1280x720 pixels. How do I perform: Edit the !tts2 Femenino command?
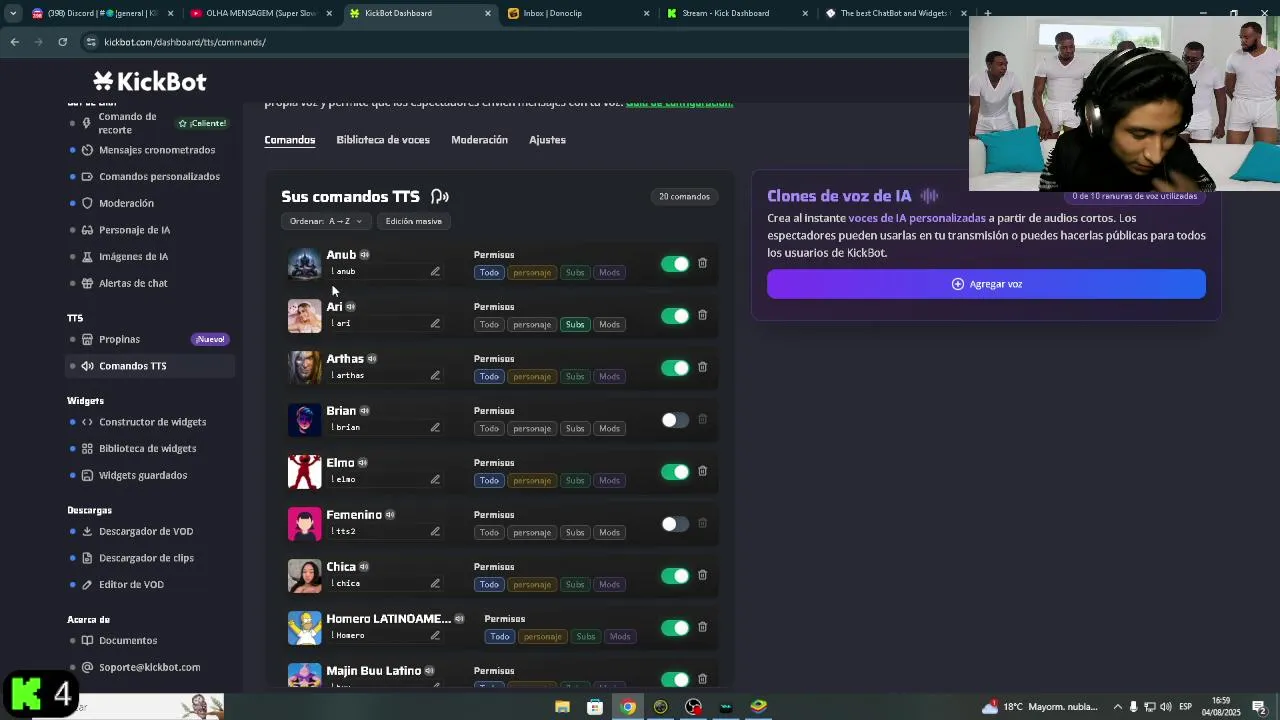click(x=435, y=532)
